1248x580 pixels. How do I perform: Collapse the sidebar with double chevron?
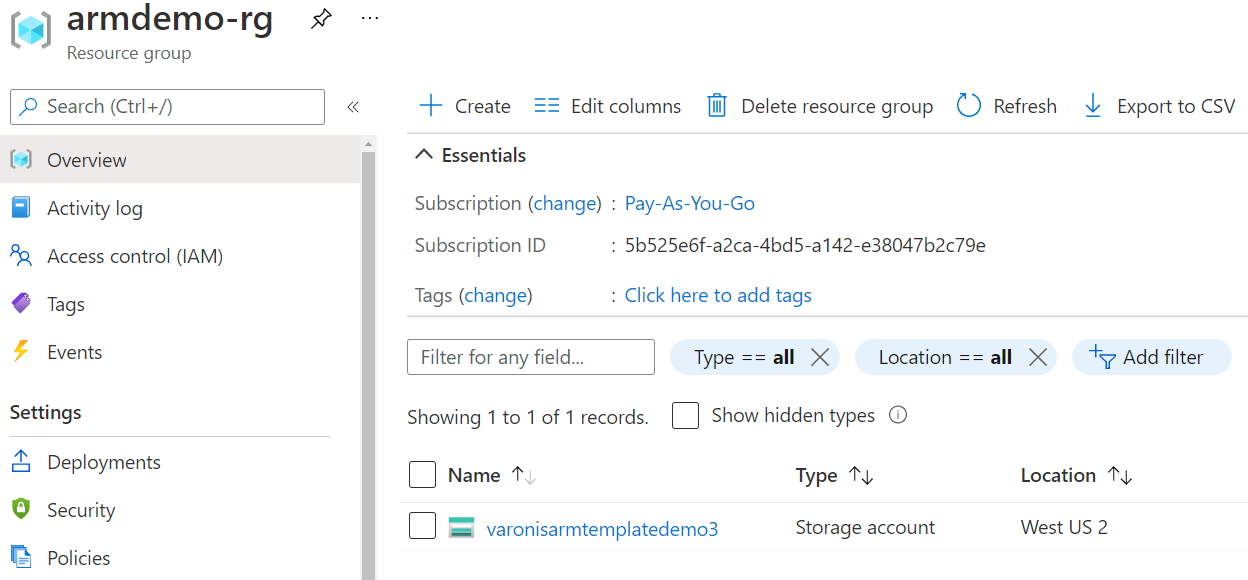(352, 107)
